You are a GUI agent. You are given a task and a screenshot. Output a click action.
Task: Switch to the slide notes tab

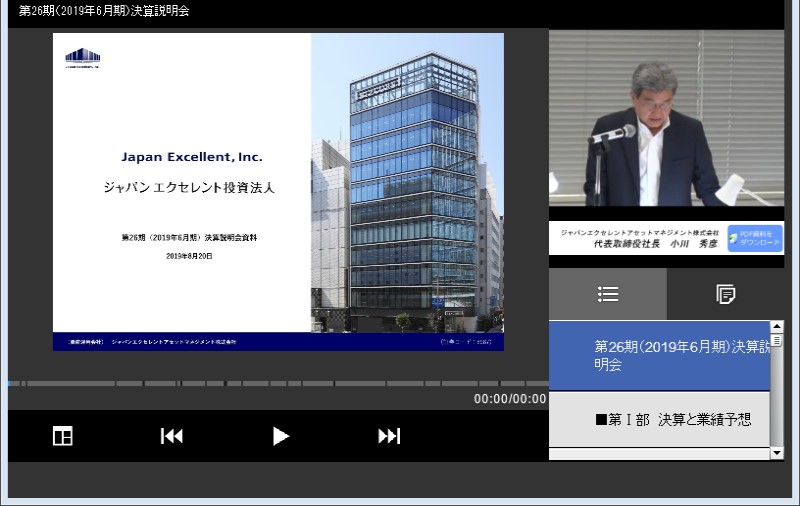tap(725, 294)
